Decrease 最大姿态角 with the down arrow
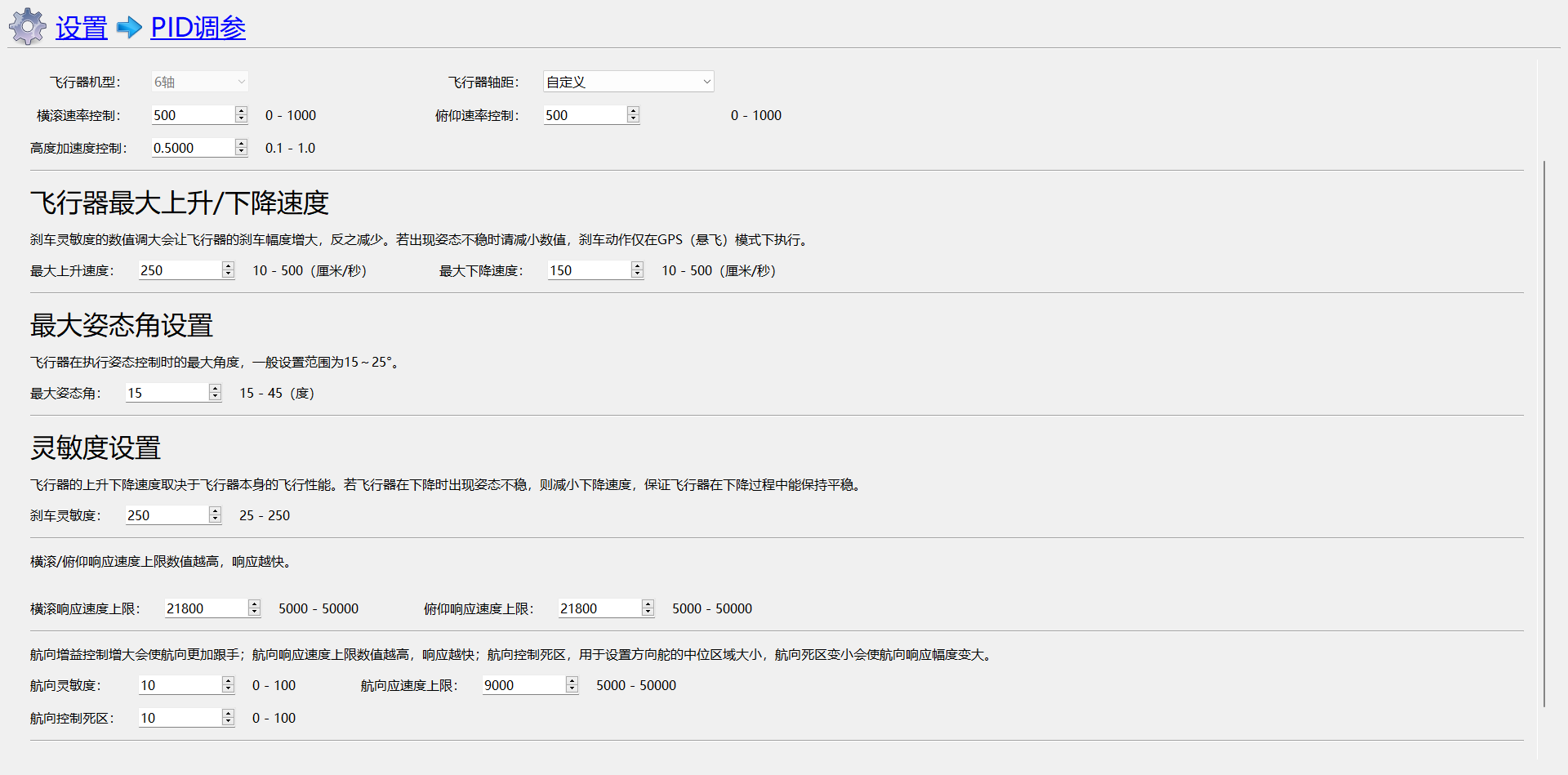The image size is (1568, 775). point(215,397)
